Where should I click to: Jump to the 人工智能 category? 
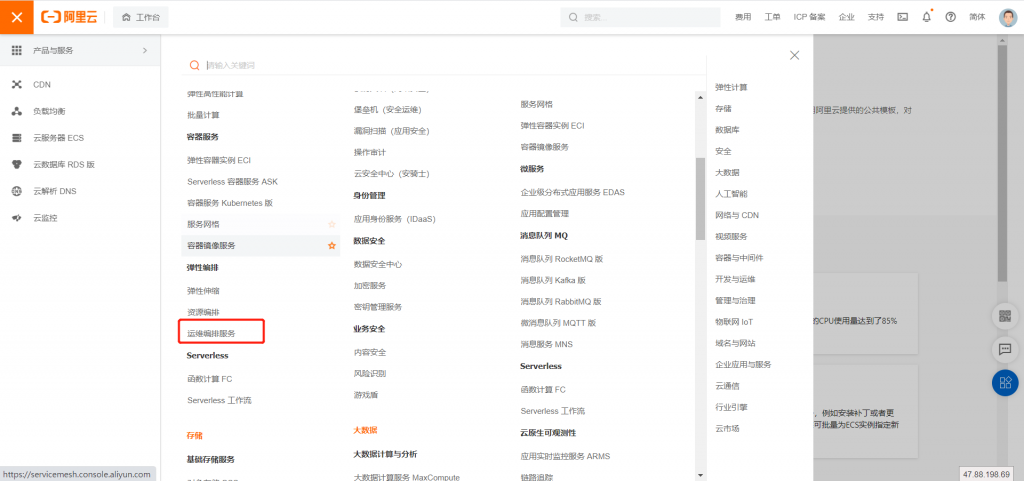[731, 194]
